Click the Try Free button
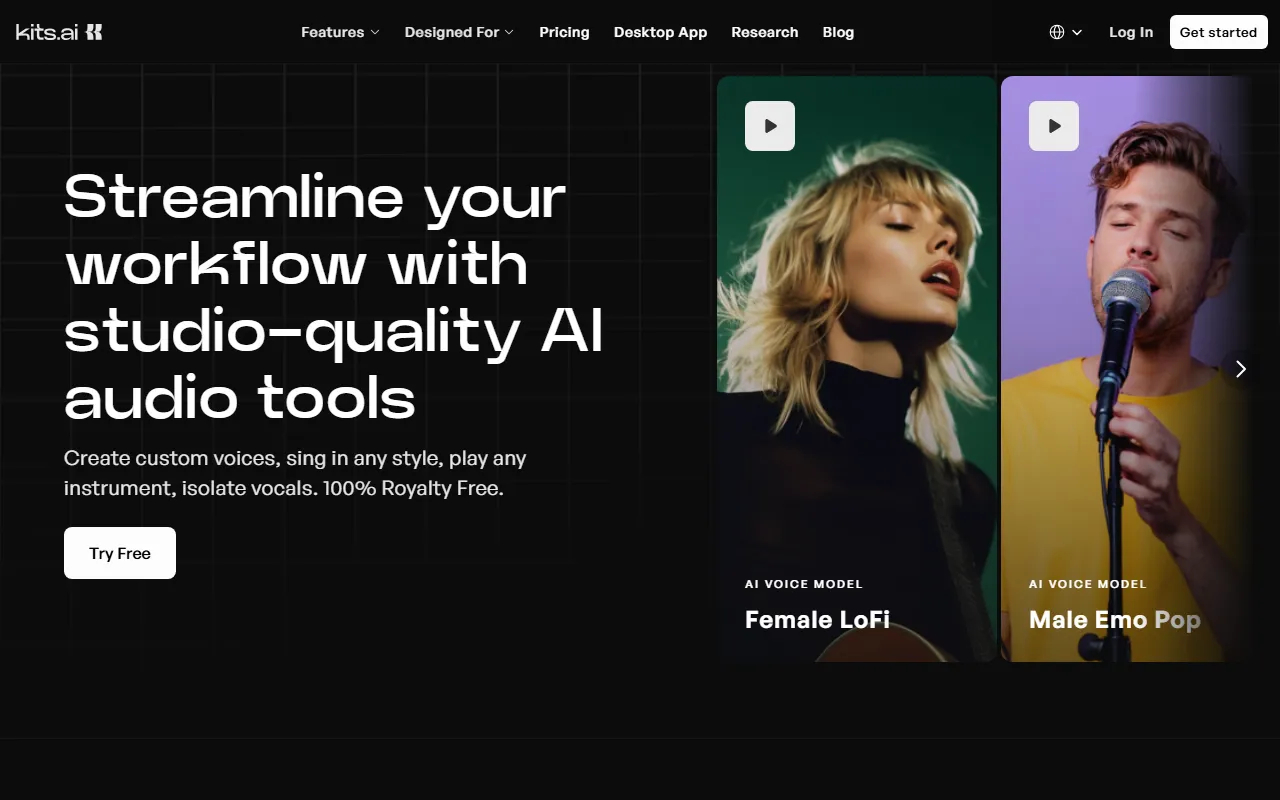Image resolution: width=1280 pixels, height=800 pixels. coord(120,553)
